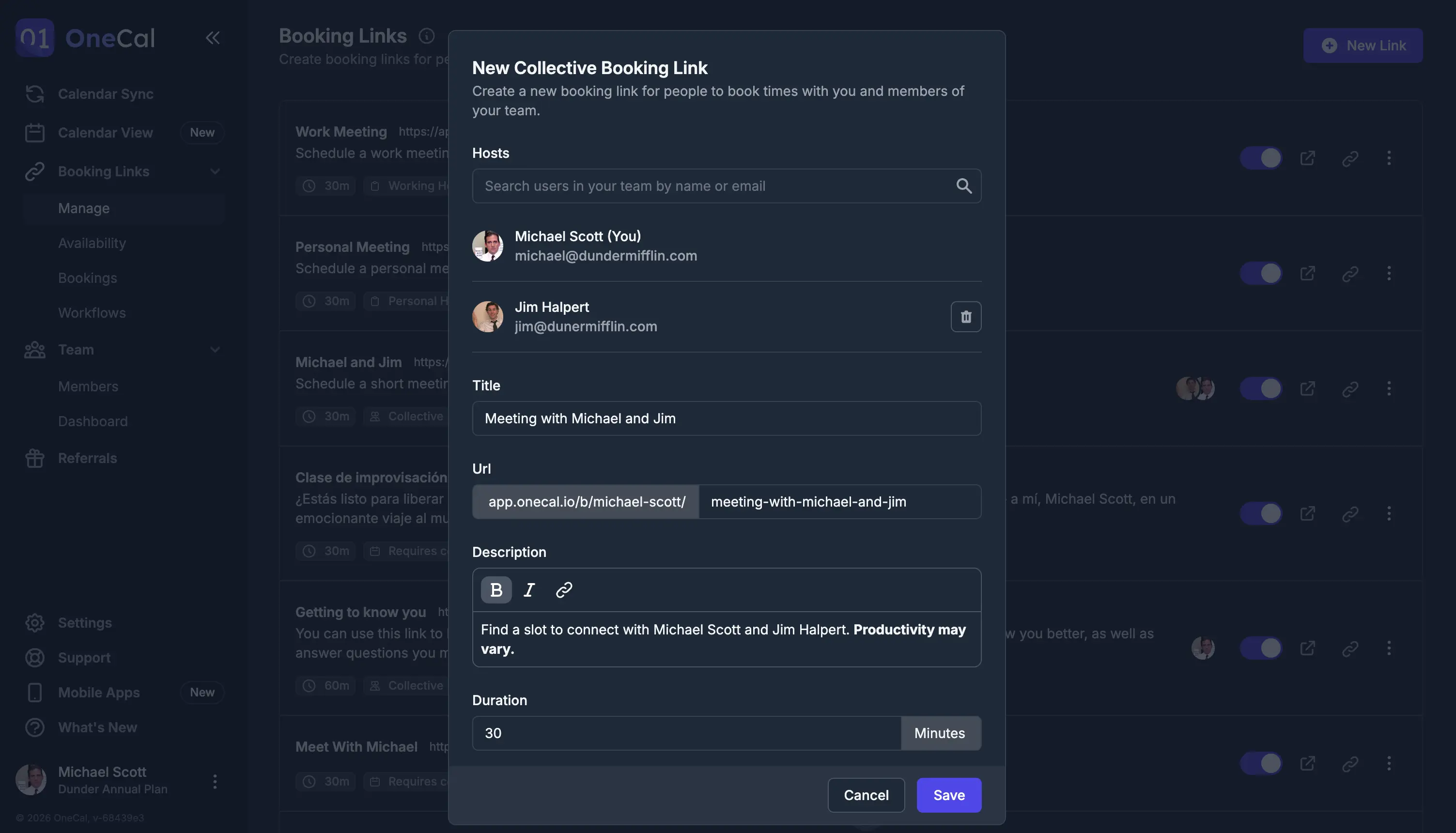Click the Save button
The image size is (1456, 833).
coord(948,795)
